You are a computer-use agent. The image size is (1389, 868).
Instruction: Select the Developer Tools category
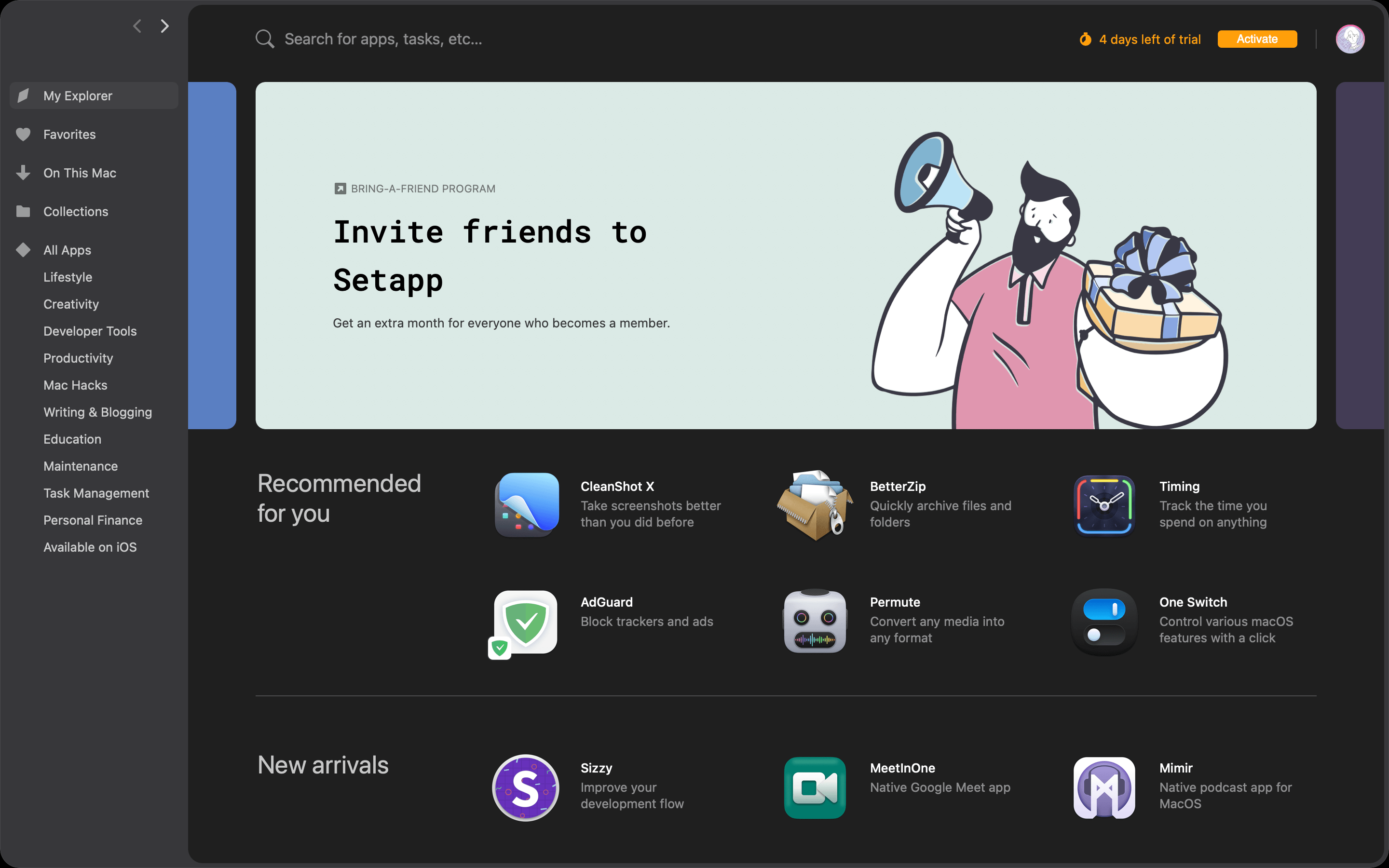coord(90,331)
